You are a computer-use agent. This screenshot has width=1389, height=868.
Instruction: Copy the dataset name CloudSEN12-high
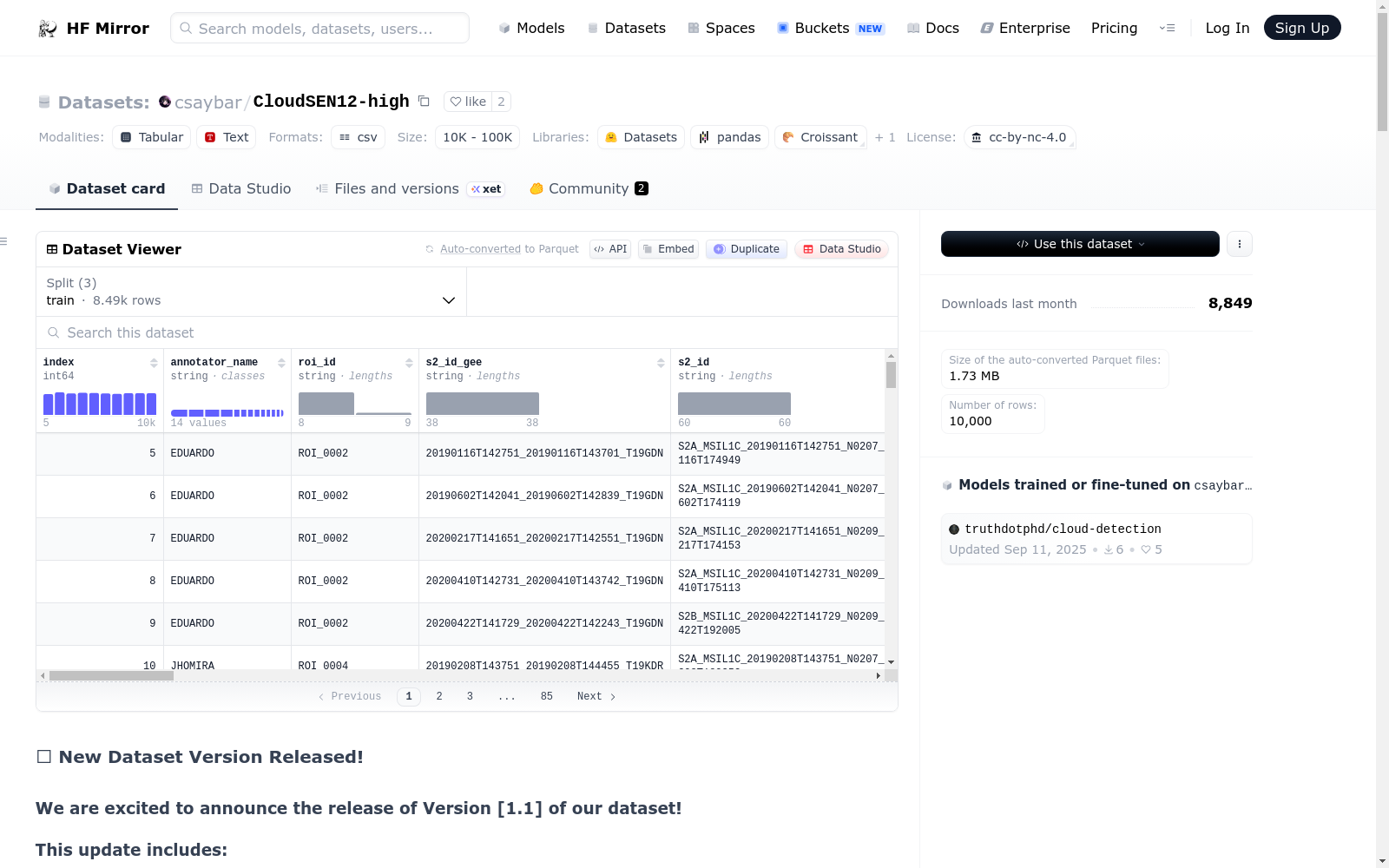tap(424, 101)
